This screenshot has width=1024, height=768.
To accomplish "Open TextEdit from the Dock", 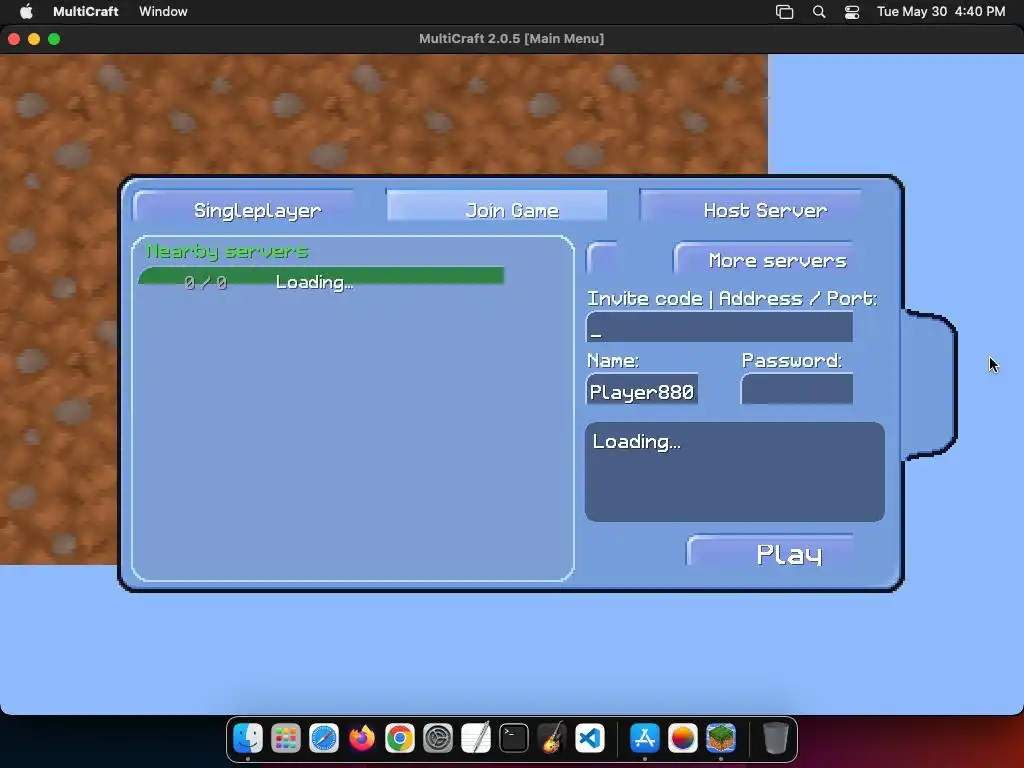I will click(476, 739).
